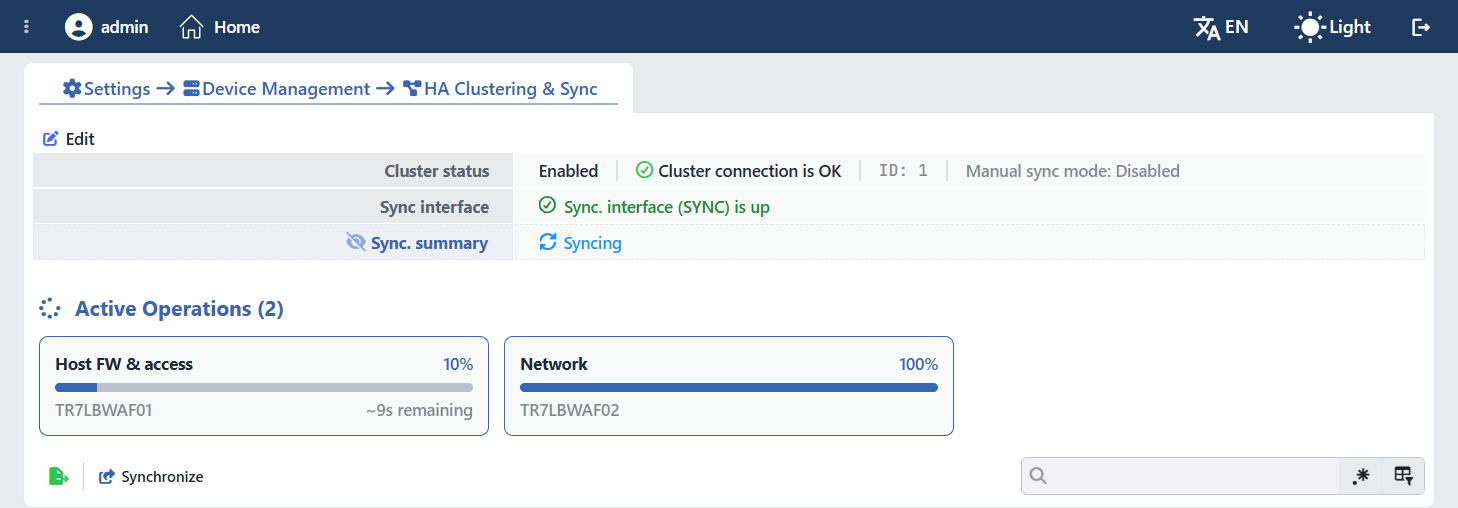The height and width of the screenshot is (508, 1458).
Task: Click '~9s remaining' estimate
Action: click(x=419, y=410)
